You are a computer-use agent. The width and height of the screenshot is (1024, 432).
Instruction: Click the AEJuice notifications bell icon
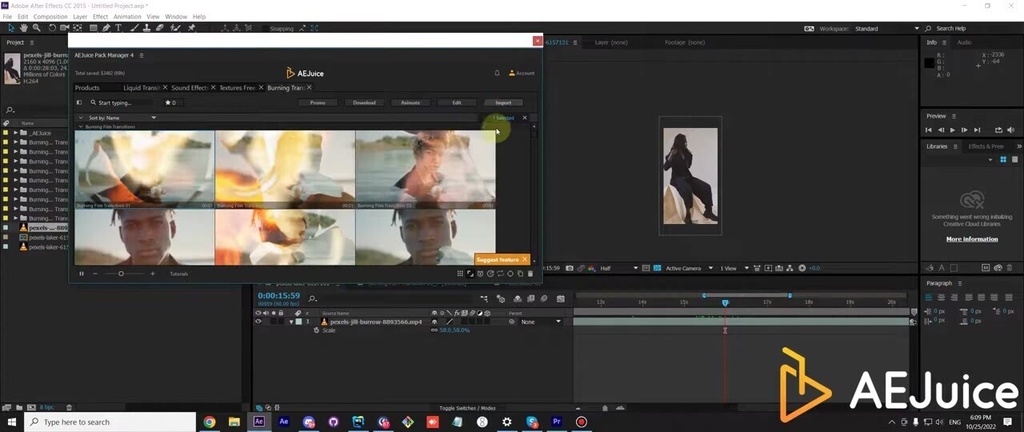[497, 73]
